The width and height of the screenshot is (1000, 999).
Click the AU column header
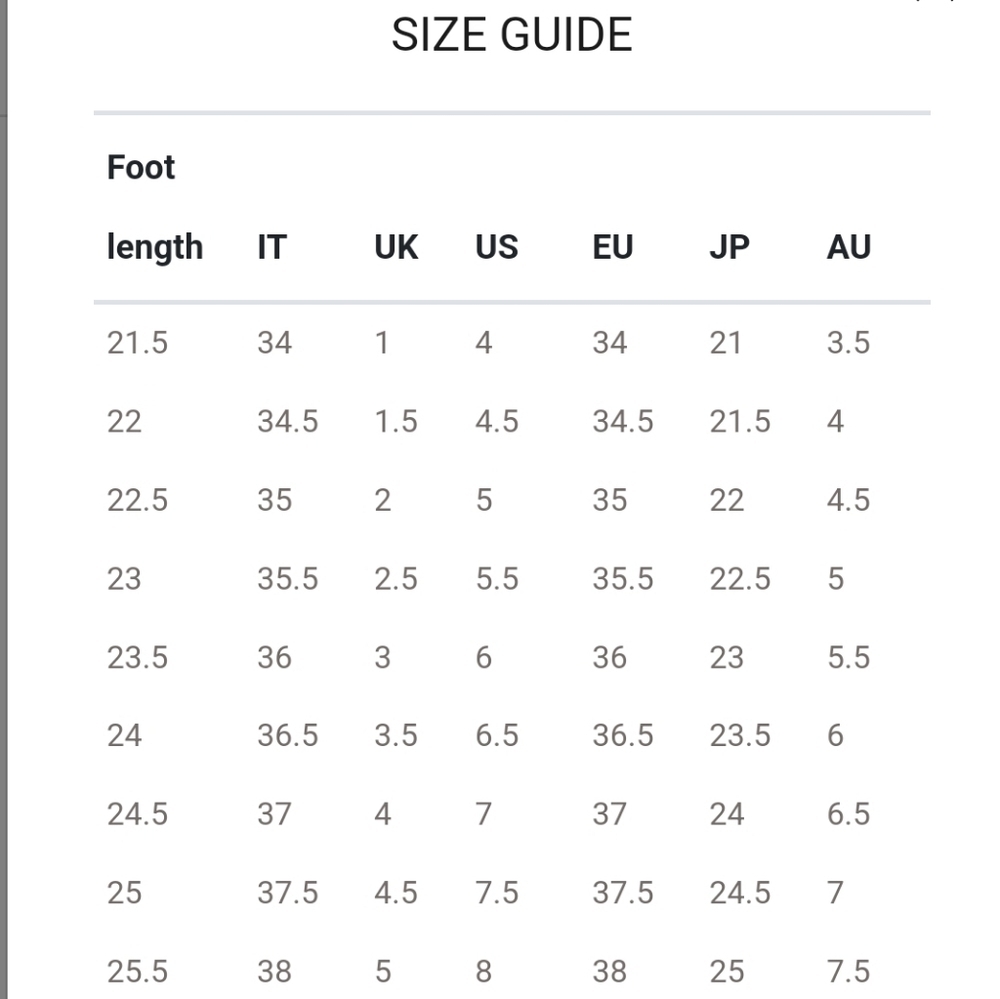point(849,247)
